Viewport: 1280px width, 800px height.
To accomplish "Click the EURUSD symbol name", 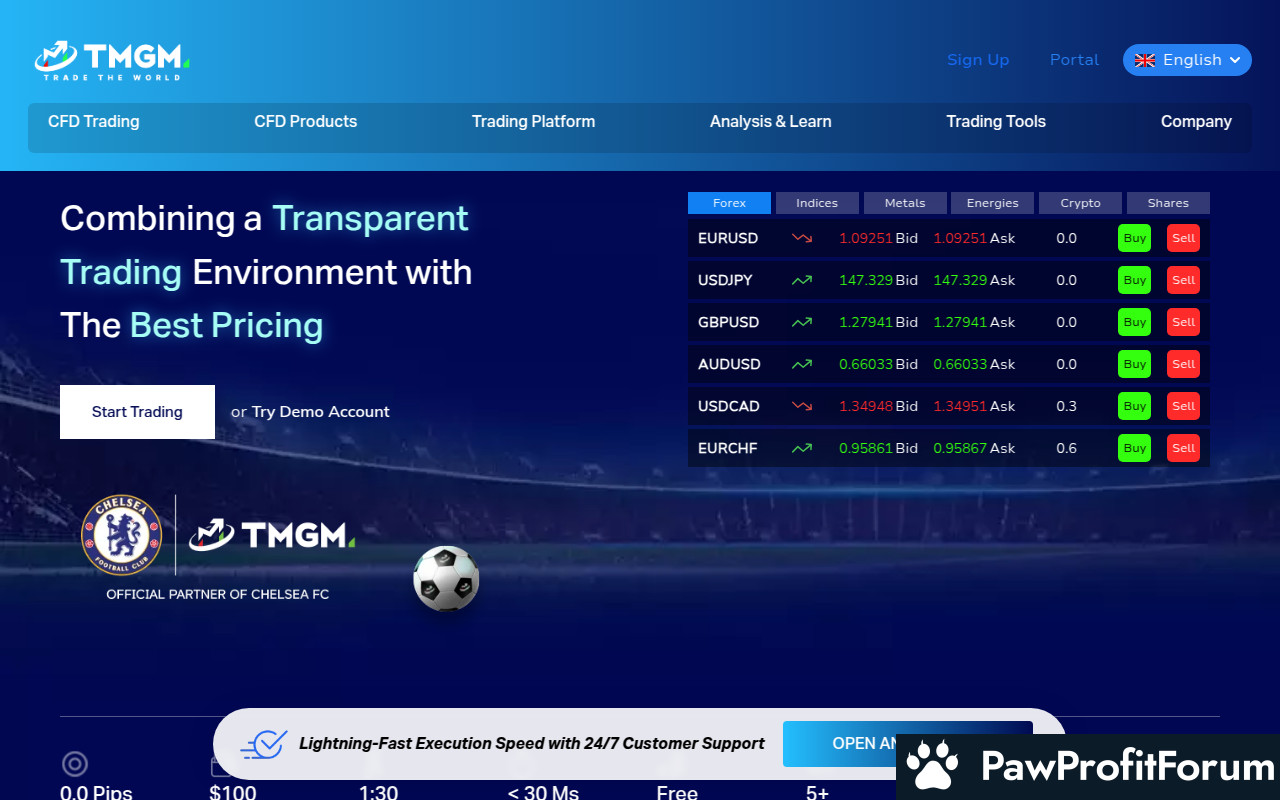I will click(728, 238).
